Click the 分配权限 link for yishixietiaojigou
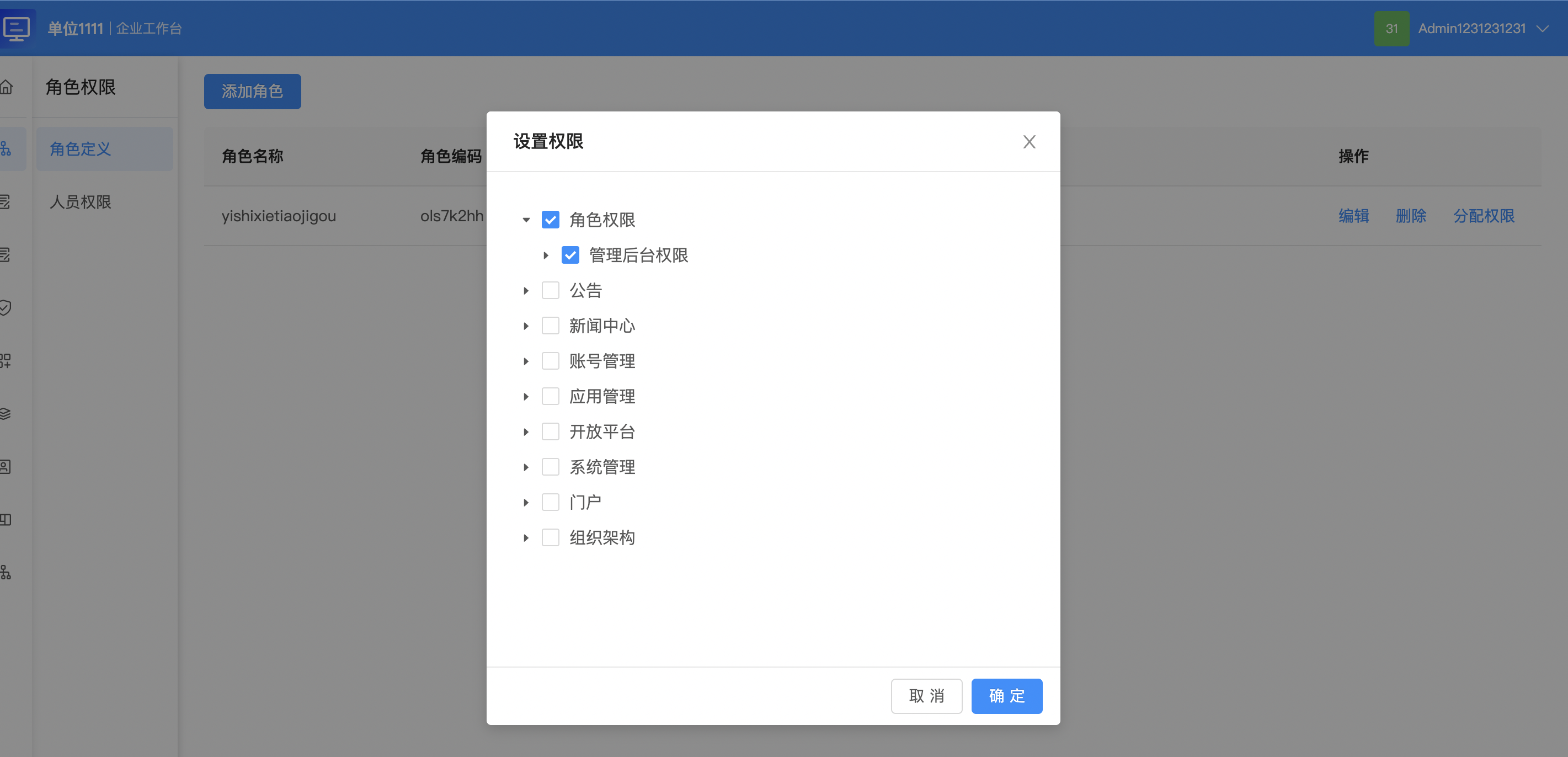 (1484, 215)
